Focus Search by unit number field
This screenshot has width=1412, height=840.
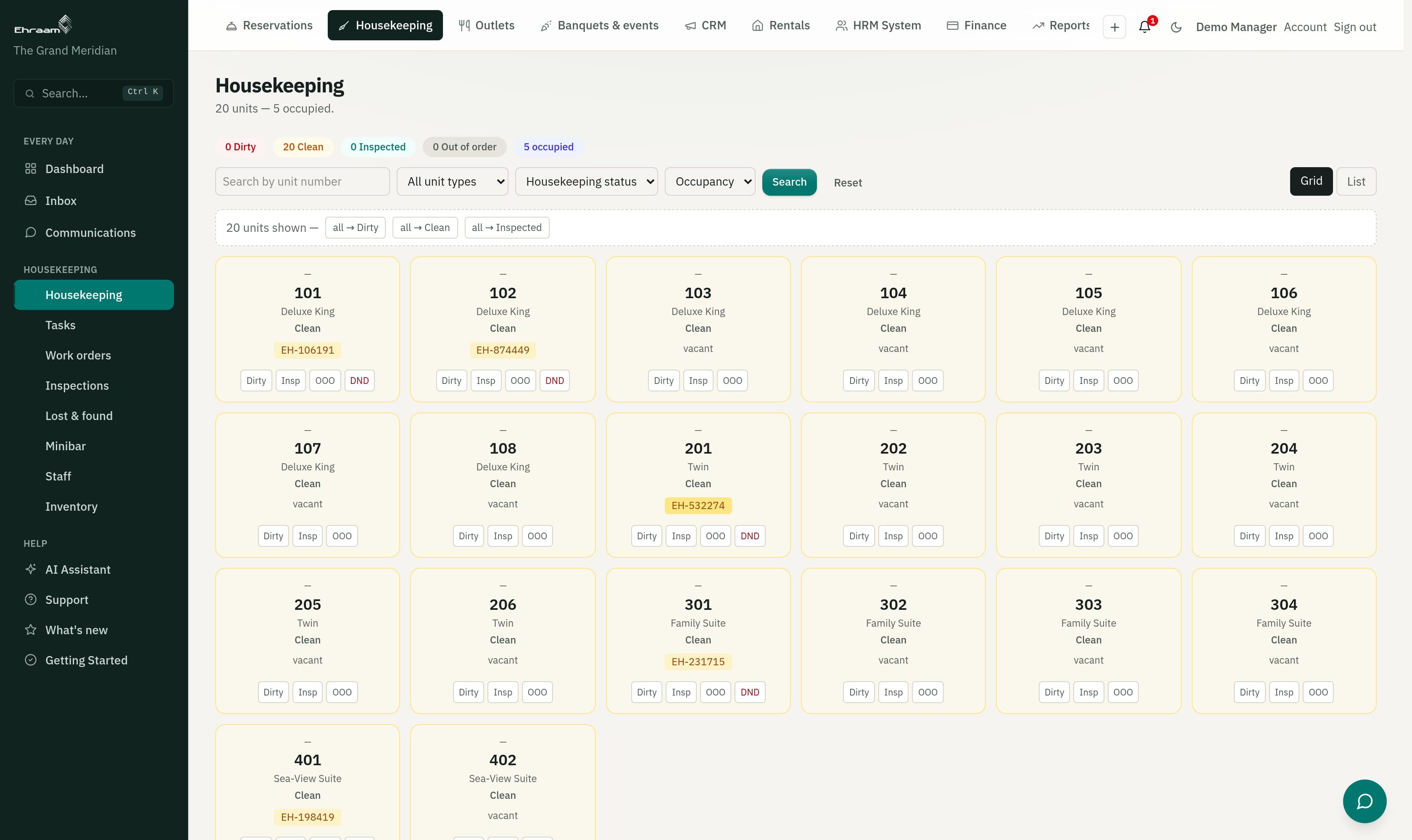tap(302, 182)
